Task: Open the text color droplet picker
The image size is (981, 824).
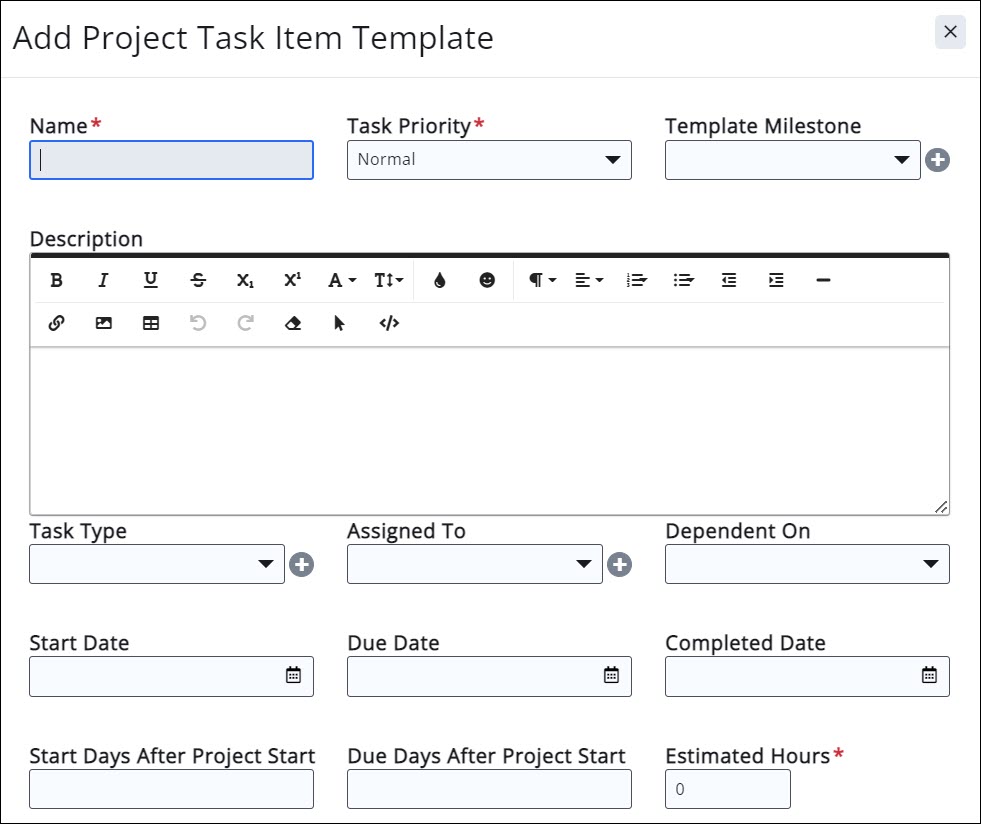Action: (440, 281)
